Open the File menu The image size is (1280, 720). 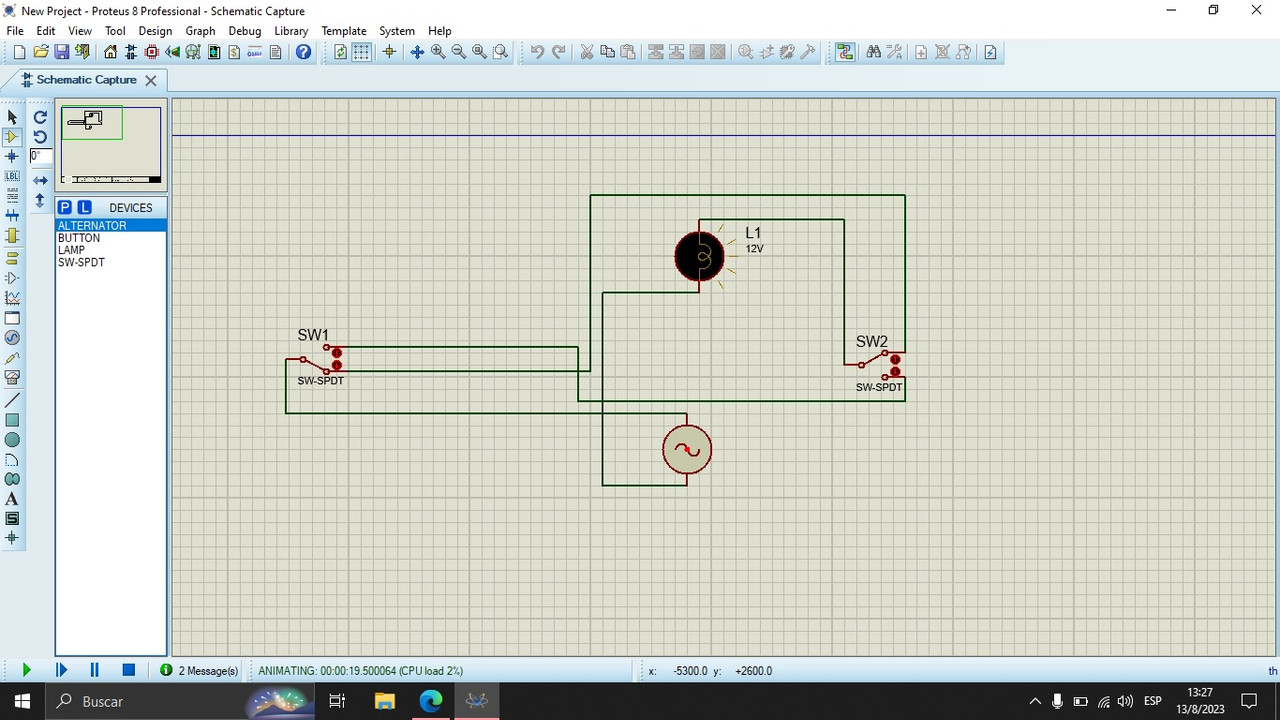pyautogui.click(x=15, y=31)
